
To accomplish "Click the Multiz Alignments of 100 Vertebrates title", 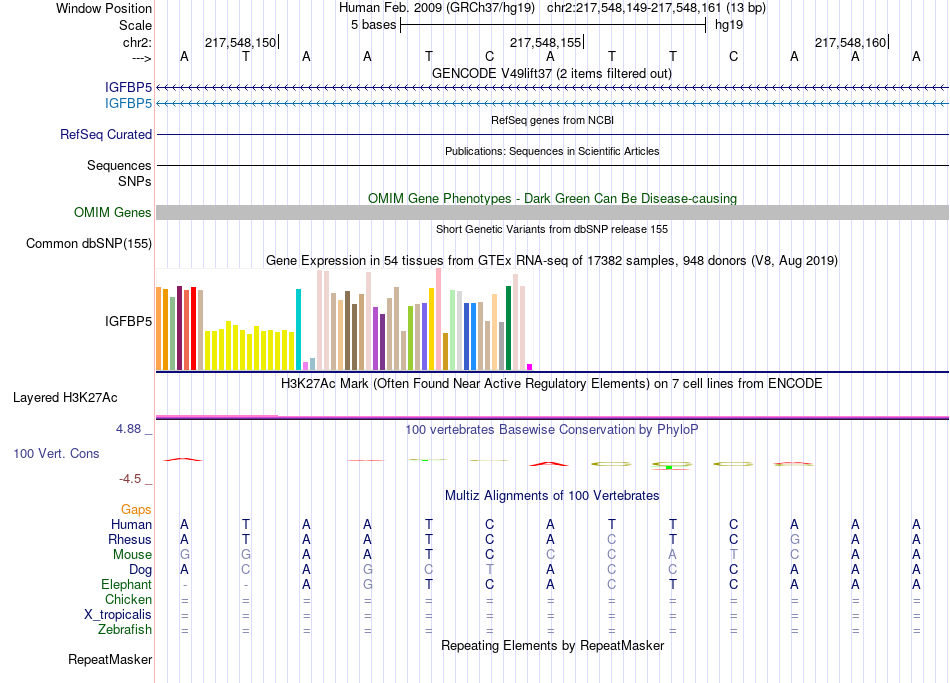I will click(x=552, y=496).
